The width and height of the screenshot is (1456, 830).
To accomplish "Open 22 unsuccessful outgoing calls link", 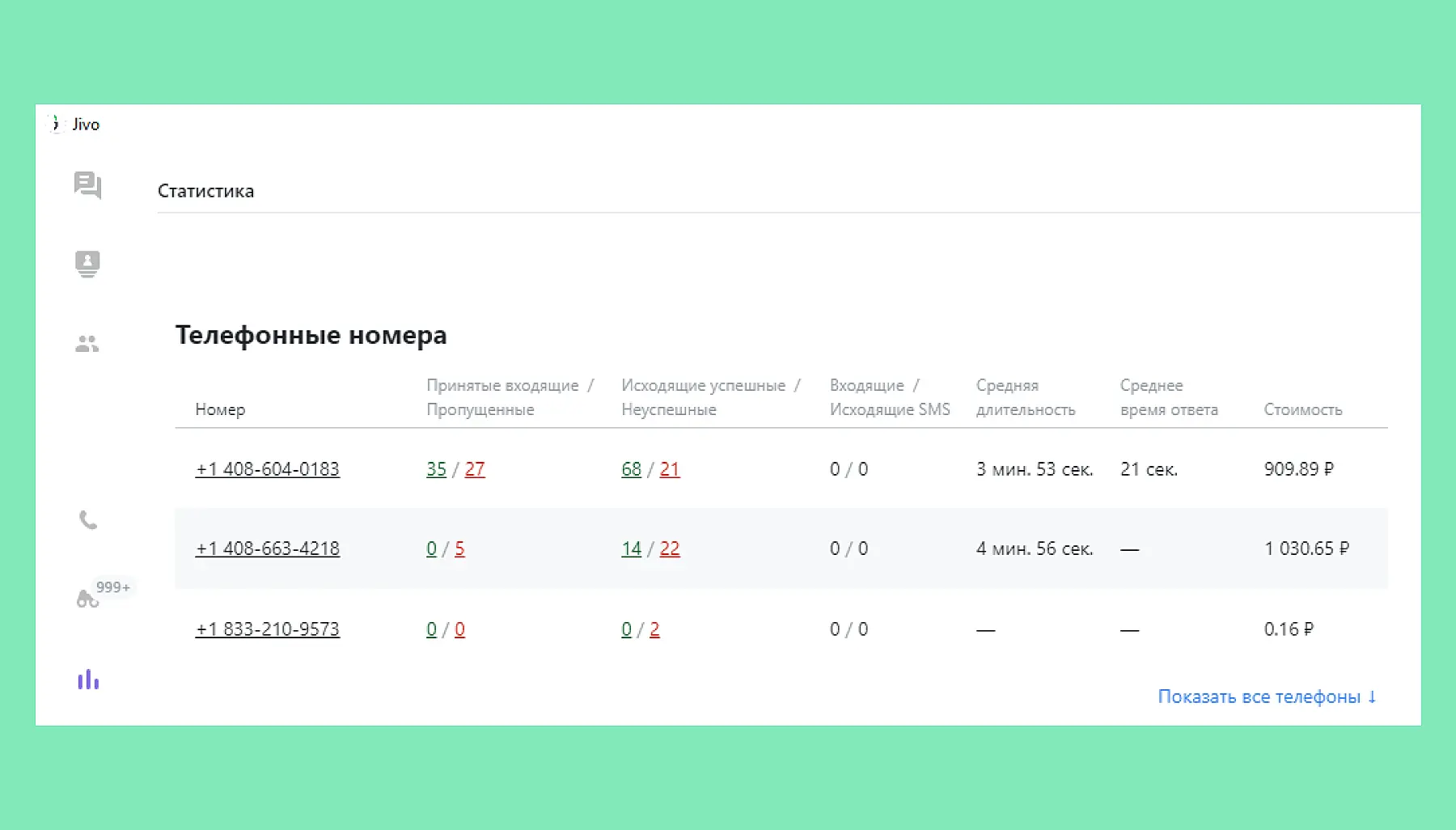I will coord(670,548).
